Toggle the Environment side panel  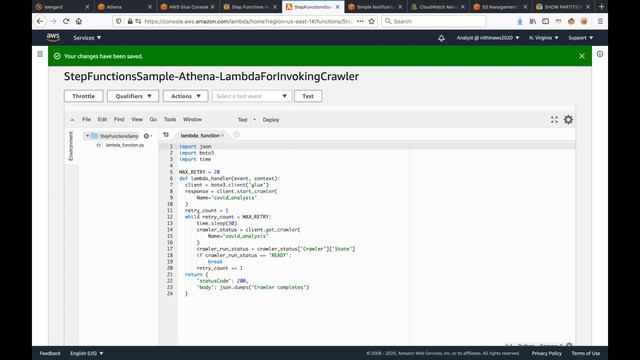(71, 146)
